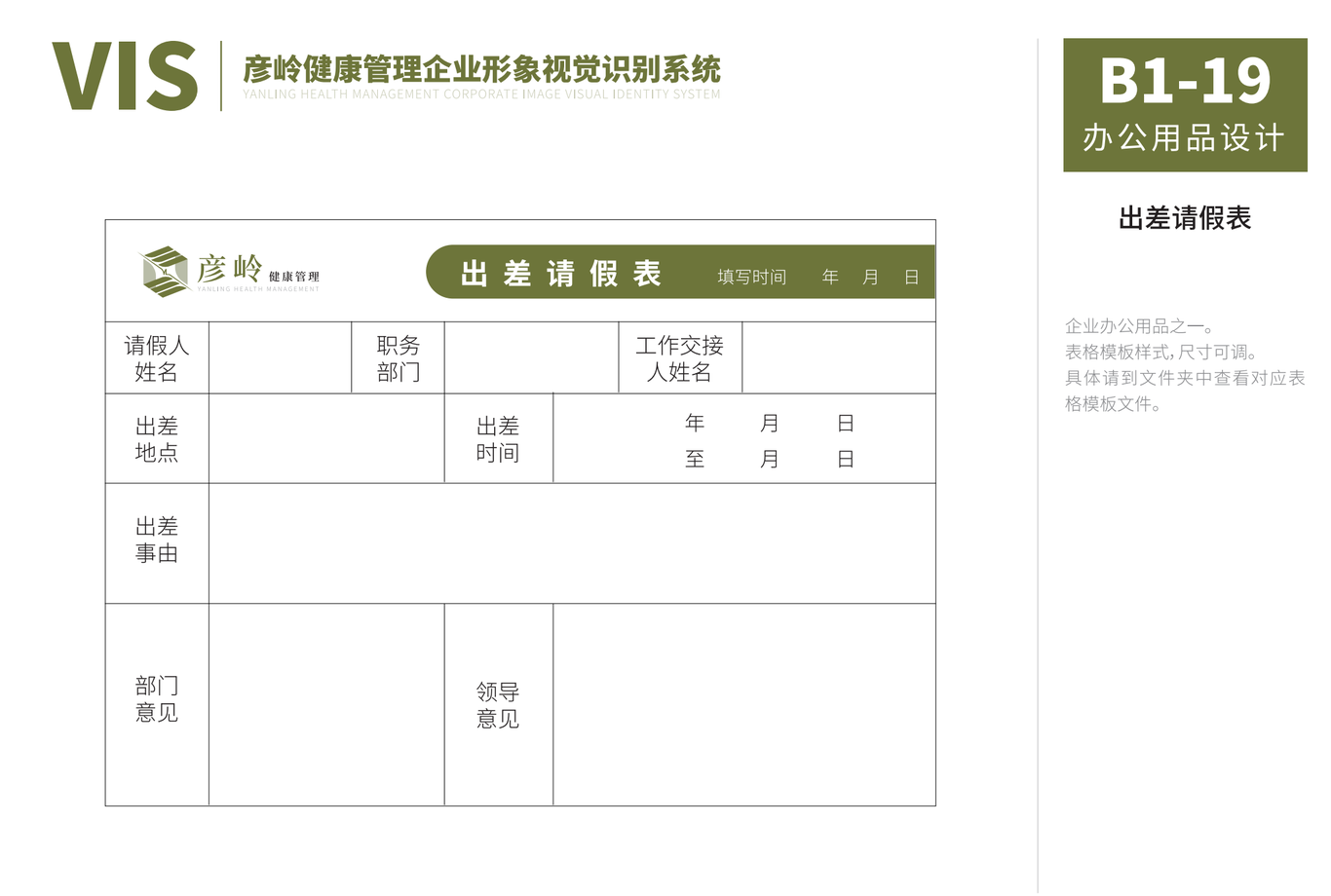Click the 请假人姓名 label cell
The image size is (1331, 896).
tap(157, 357)
